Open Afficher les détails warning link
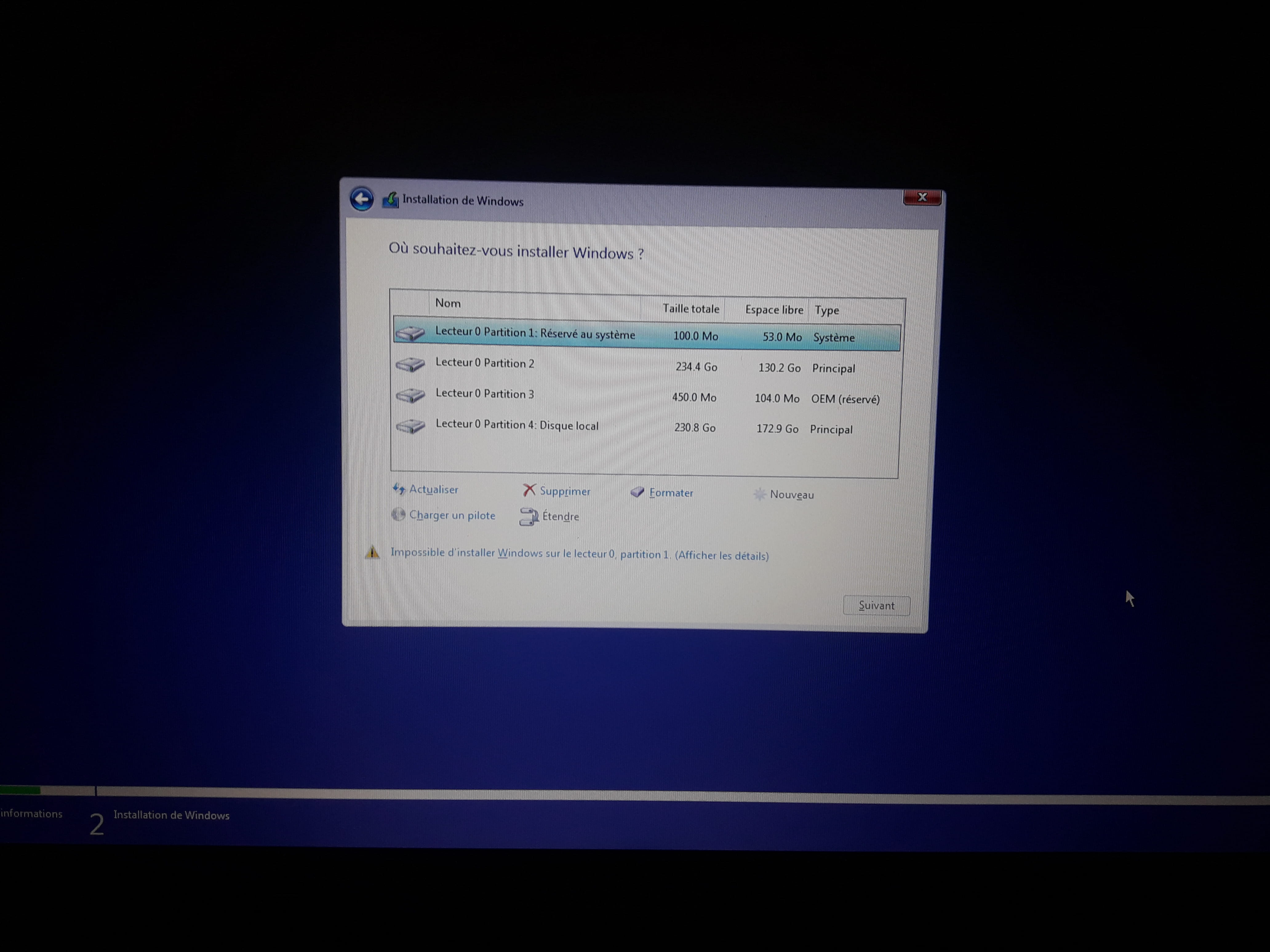Viewport: 1270px width, 952px height. 722,555
